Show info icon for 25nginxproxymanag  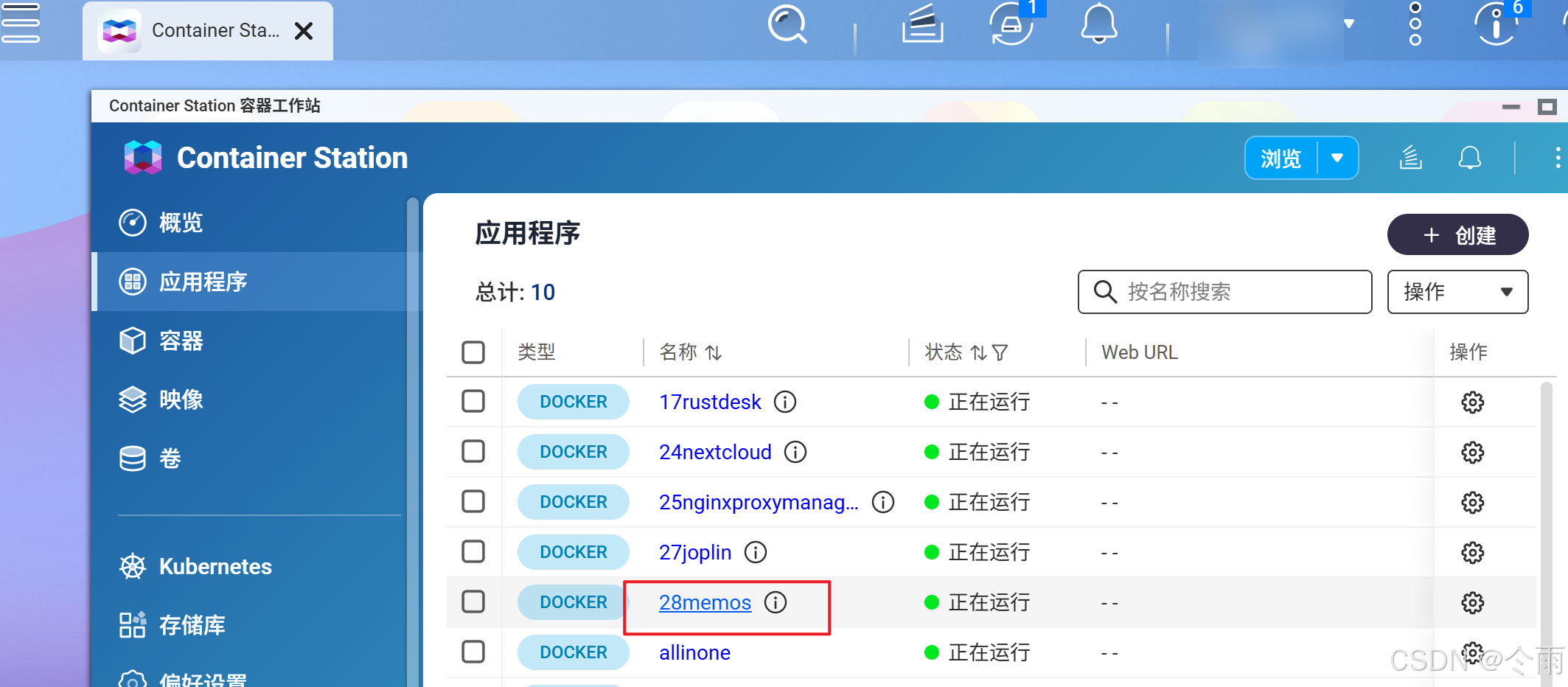(883, 502)
